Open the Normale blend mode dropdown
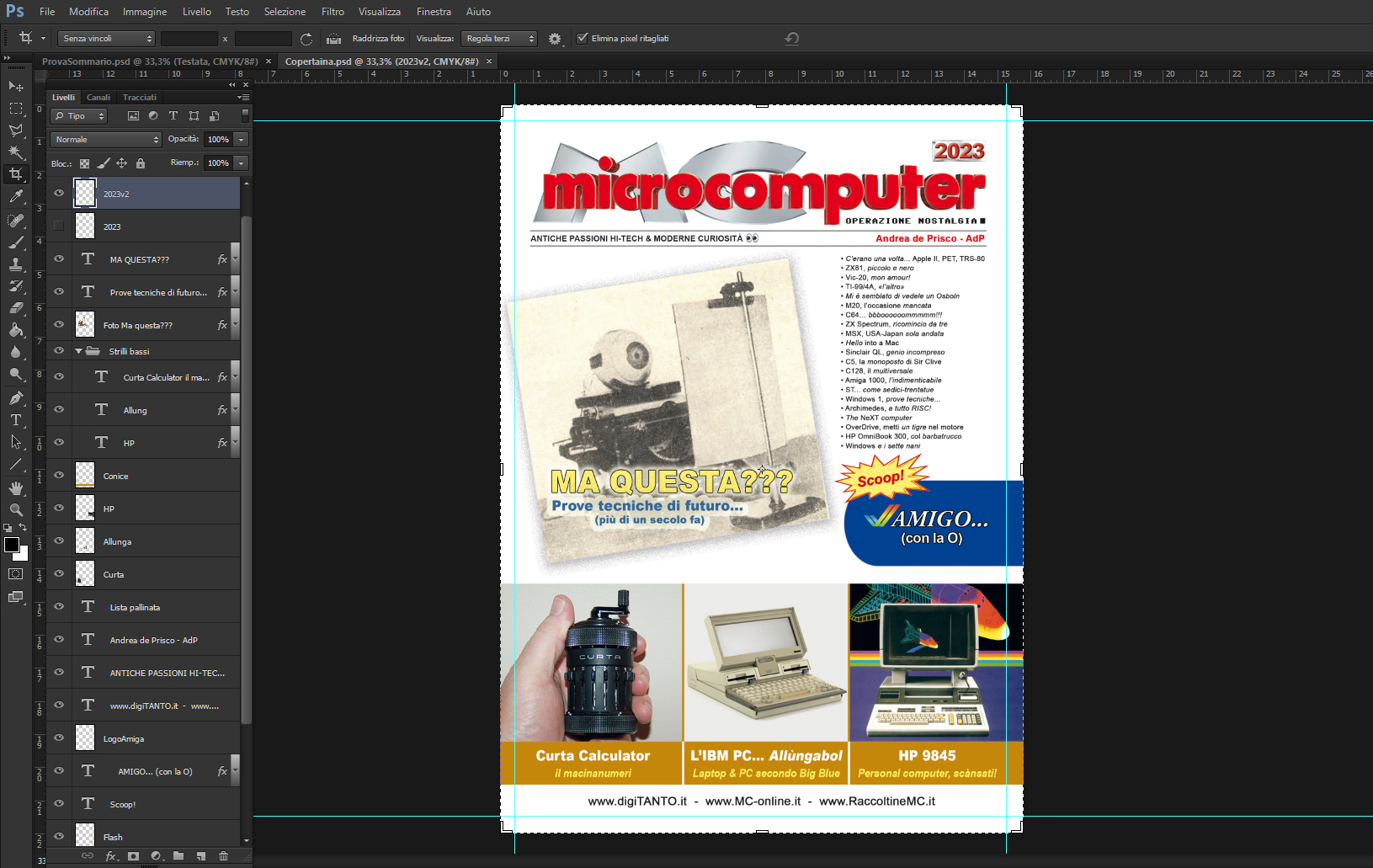 click(x=105, y=140)
